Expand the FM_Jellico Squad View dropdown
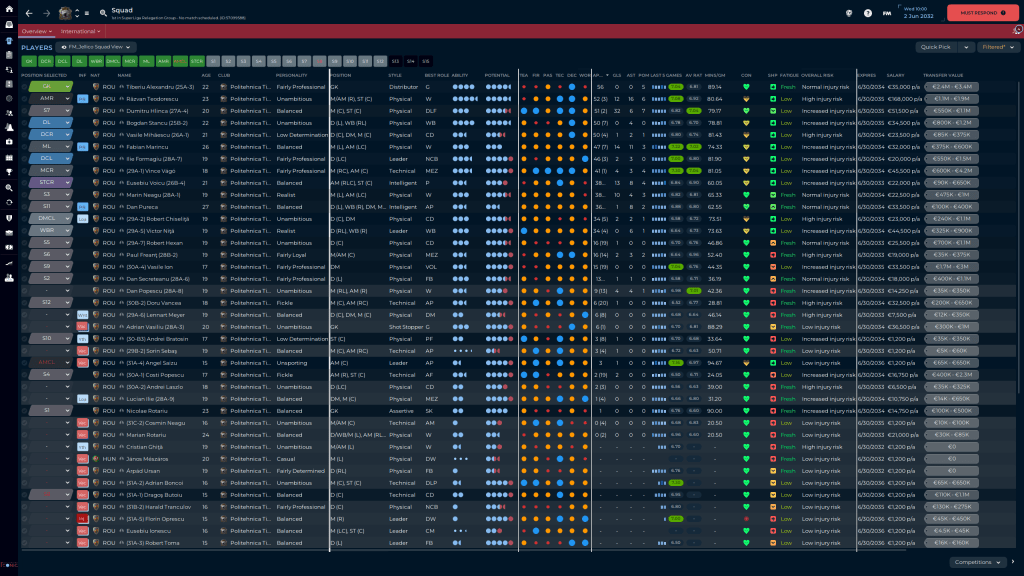The height and width of the screenshot is (576, 1024). [x=97, y=47]
